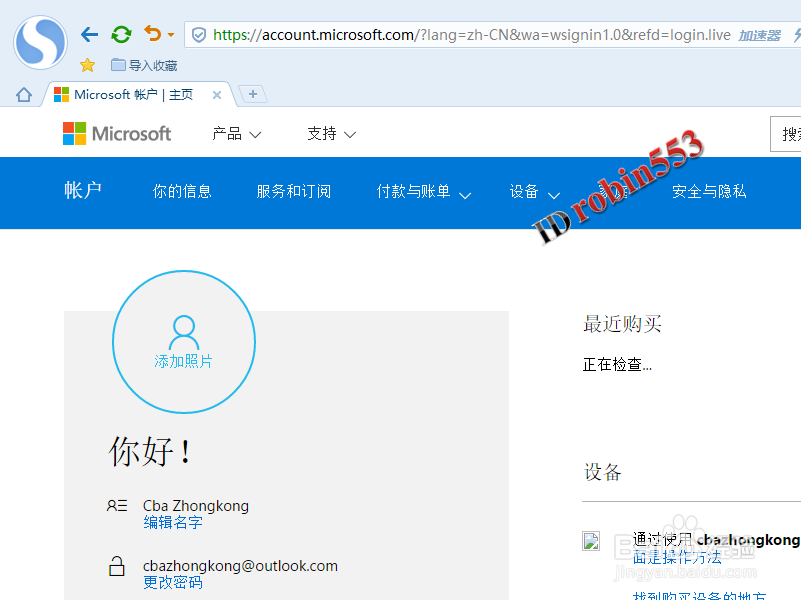Go back with the blue arrow button

(89, 35)
